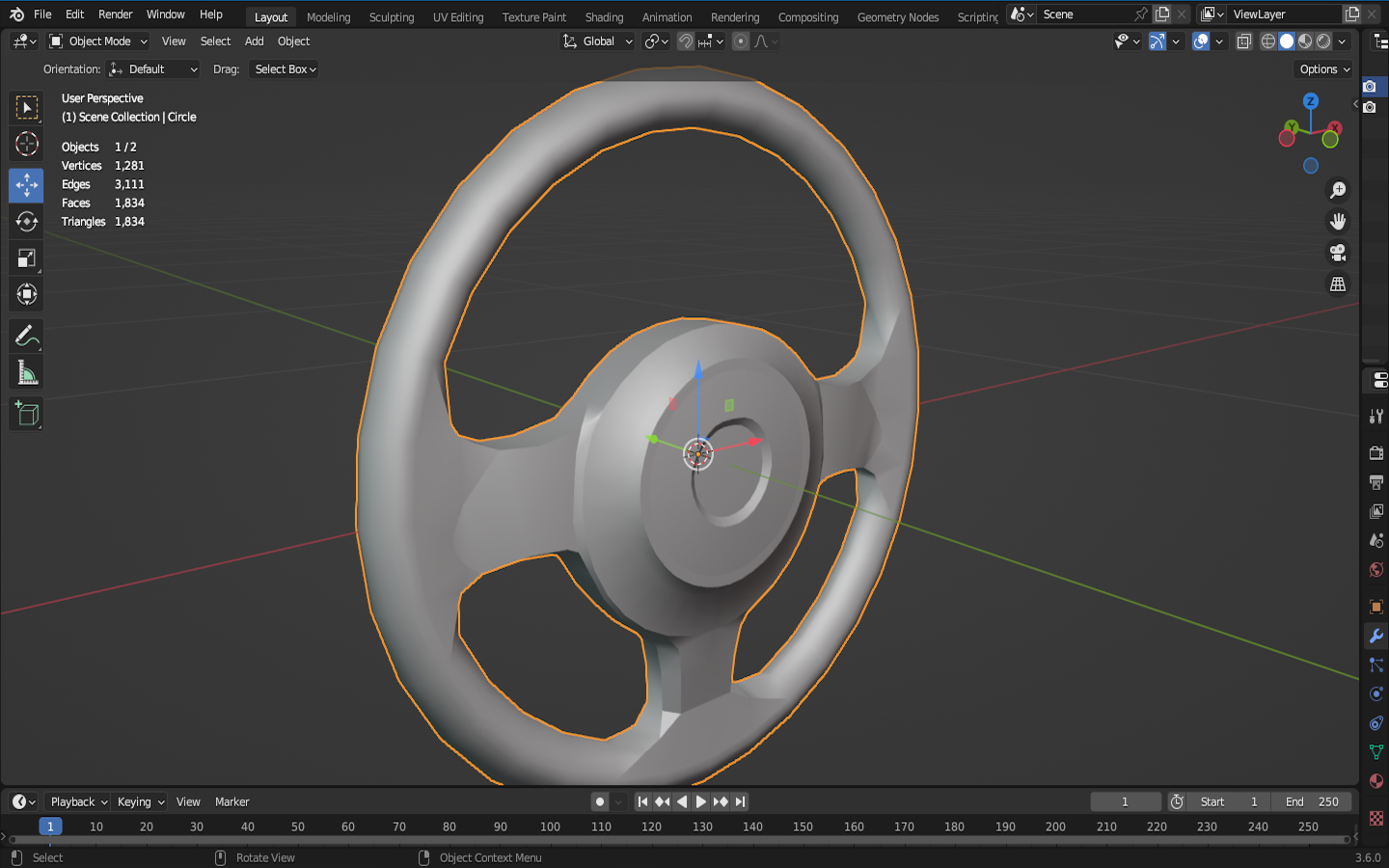Image resolution: width=1389 pixels, height=868 pixels.
Task: Toggle snapping with the magnet icon
Action: (686, 41)
